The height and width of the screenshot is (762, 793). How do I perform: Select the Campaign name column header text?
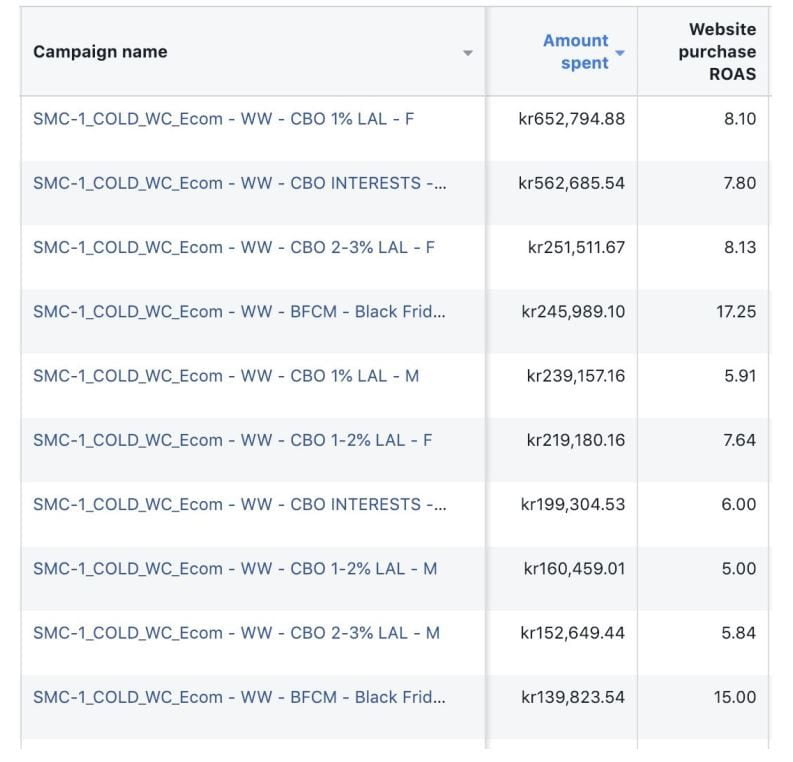click(x=100, y=52)
